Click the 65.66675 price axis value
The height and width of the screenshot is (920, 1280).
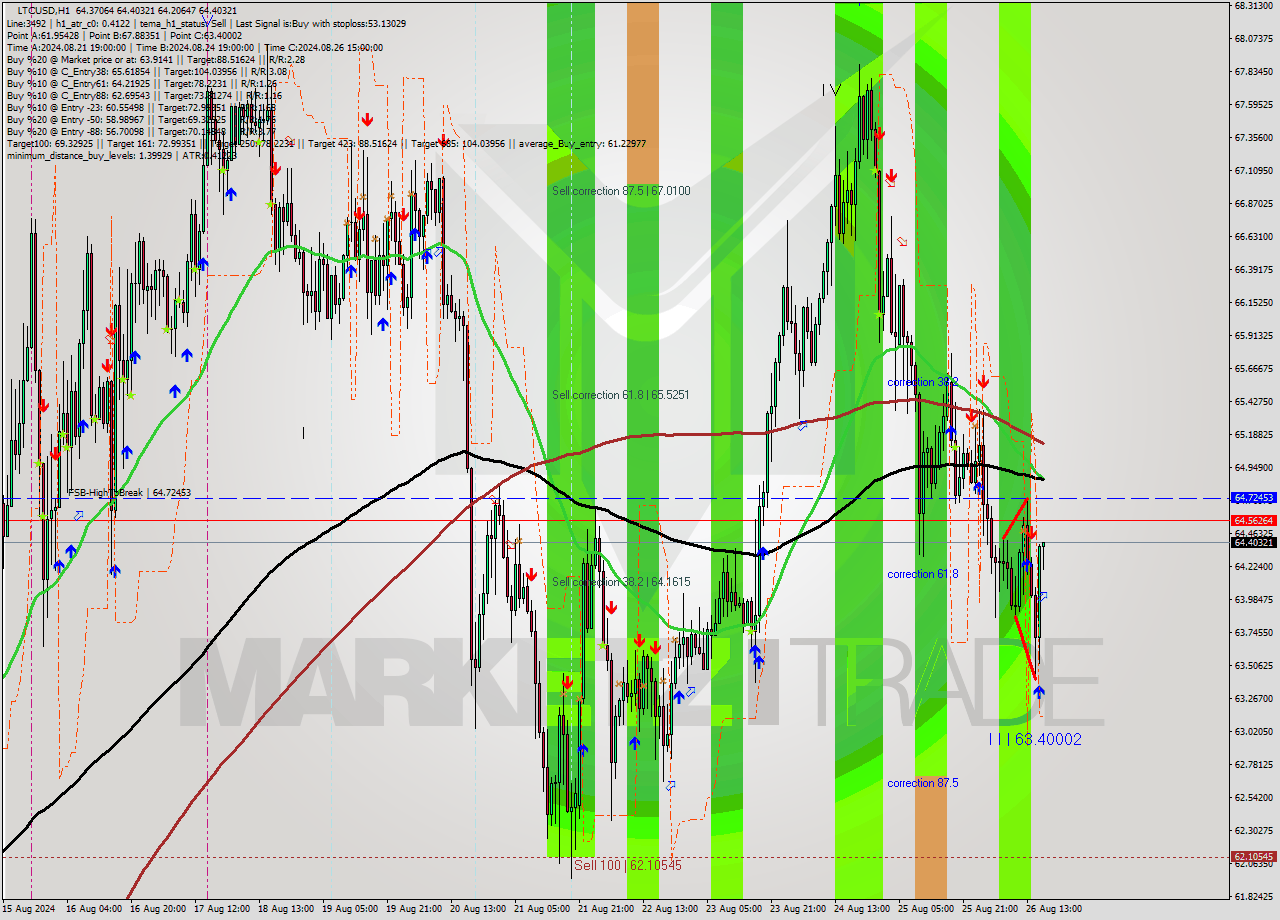pyautogui.click(x=1254, y=368)
